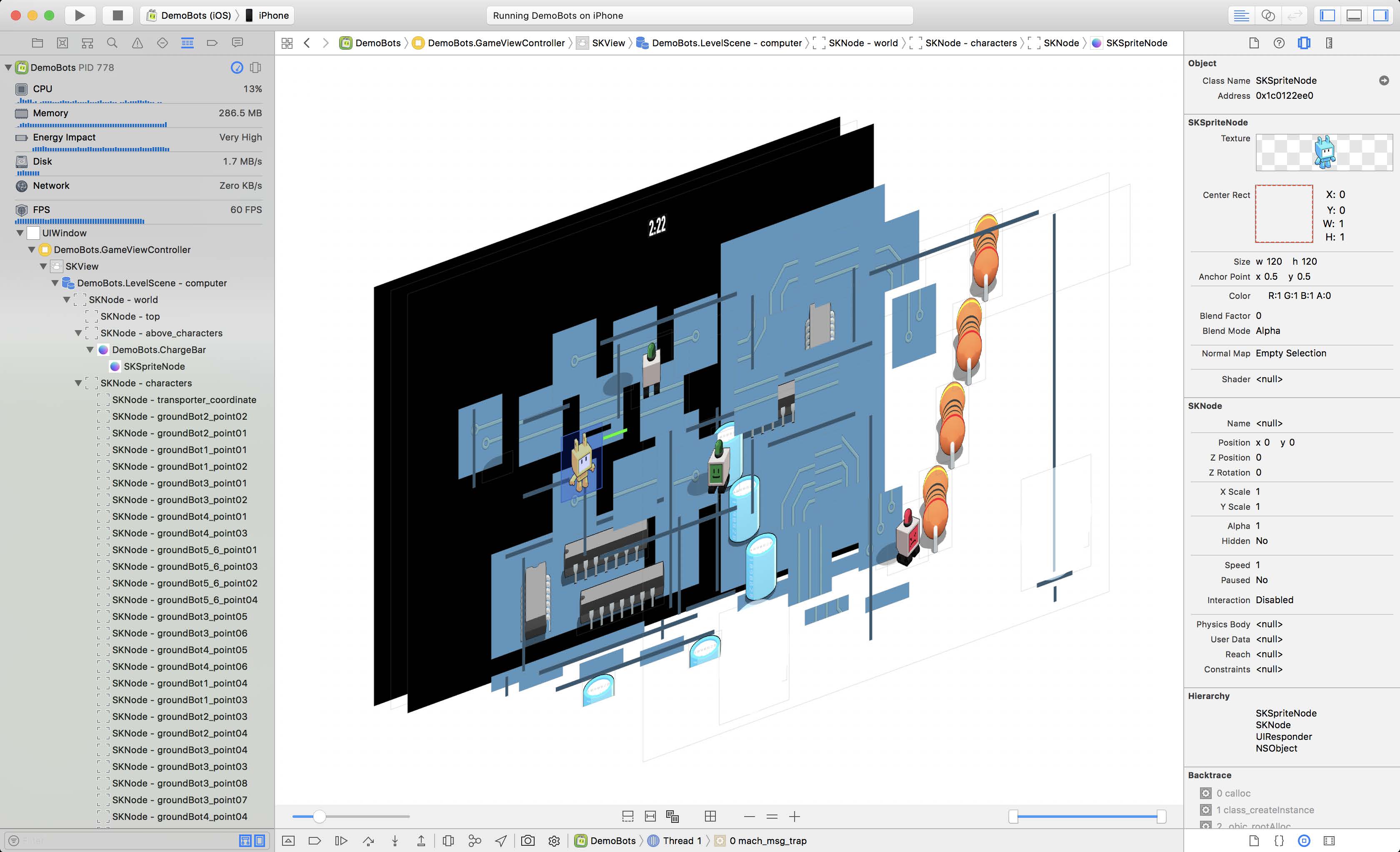This screenshot has width=1400, height=852.
Task: Toggle the Debug area visibility
Action: click(1354, 15)
